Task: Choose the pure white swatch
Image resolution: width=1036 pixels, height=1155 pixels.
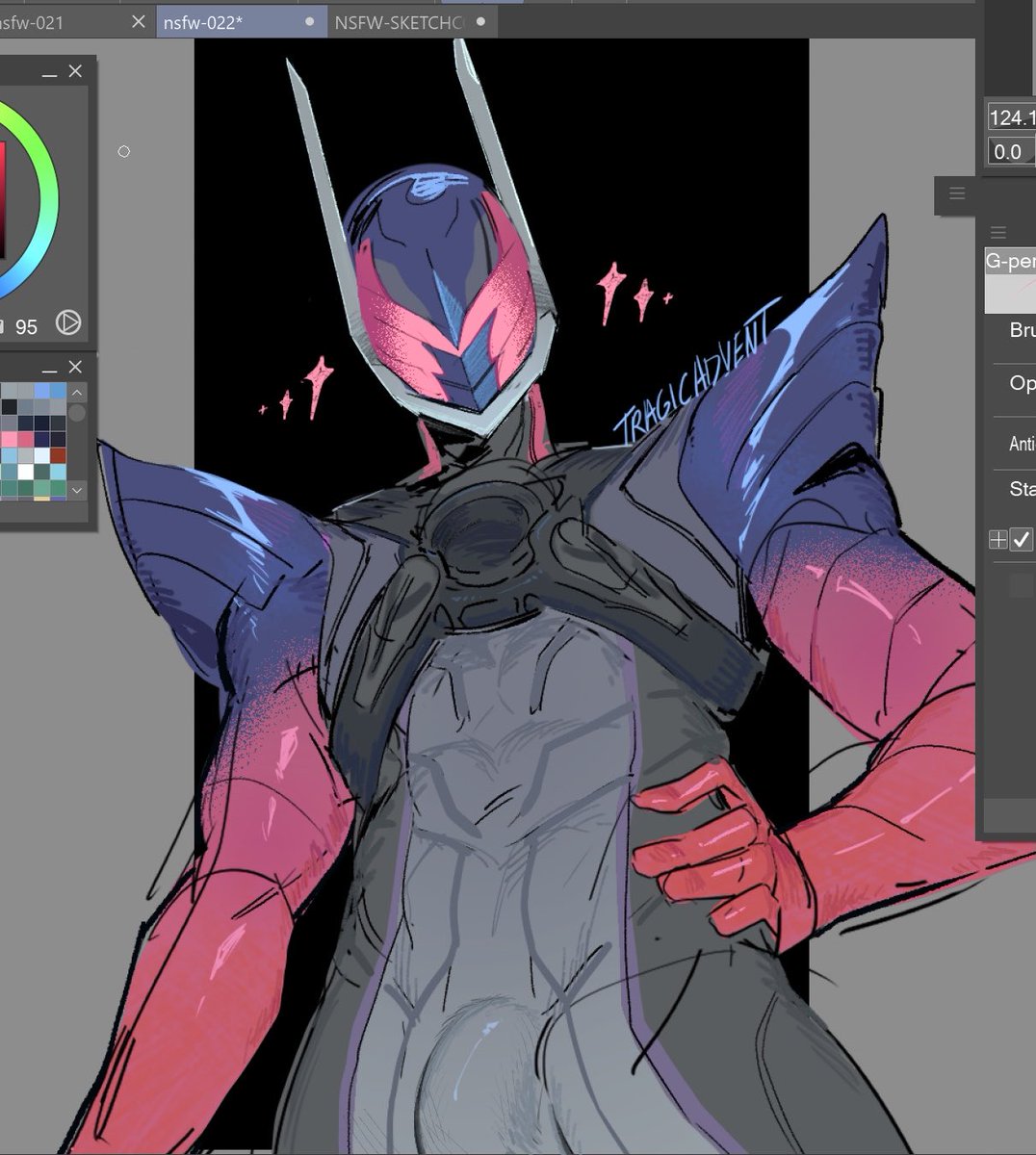Action: (x=26, y=472)
